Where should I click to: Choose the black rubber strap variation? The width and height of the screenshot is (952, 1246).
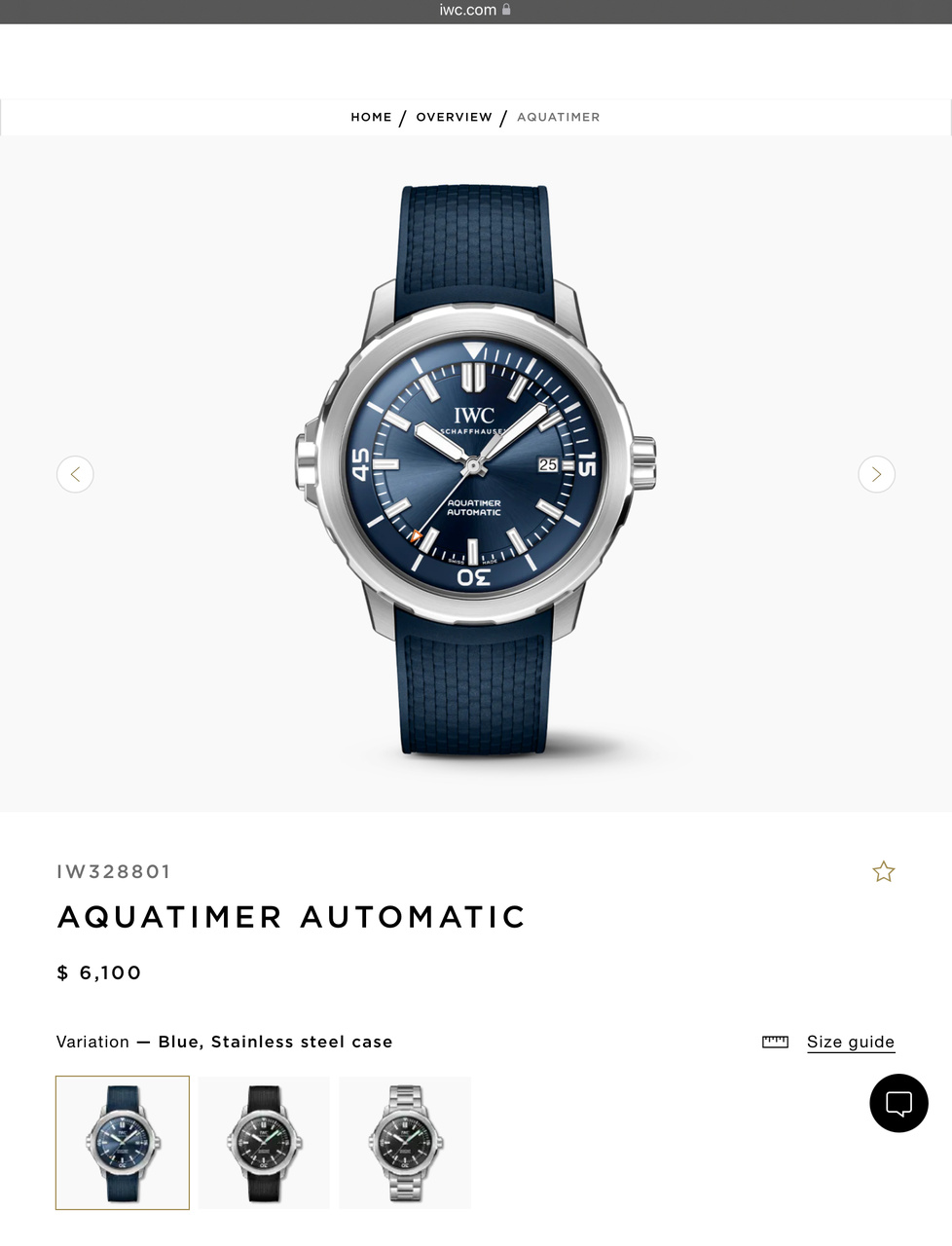point(264,1143)
